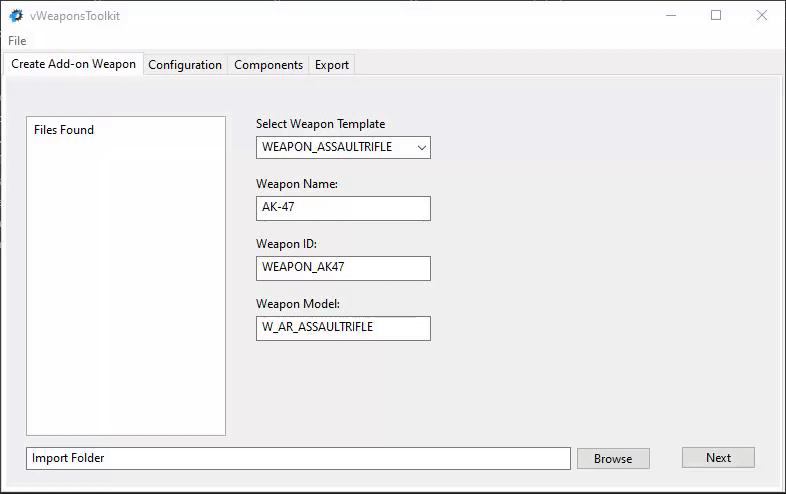Click the Import Folder path field
The height and width of the screenshot is (494, 786).
coord(298,458)
